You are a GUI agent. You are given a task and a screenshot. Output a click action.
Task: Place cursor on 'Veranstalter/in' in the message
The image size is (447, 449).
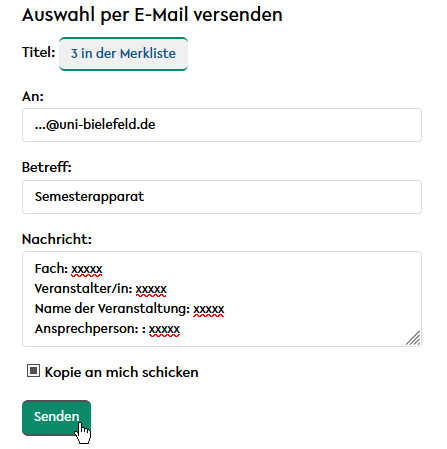[x=81, y=289]
